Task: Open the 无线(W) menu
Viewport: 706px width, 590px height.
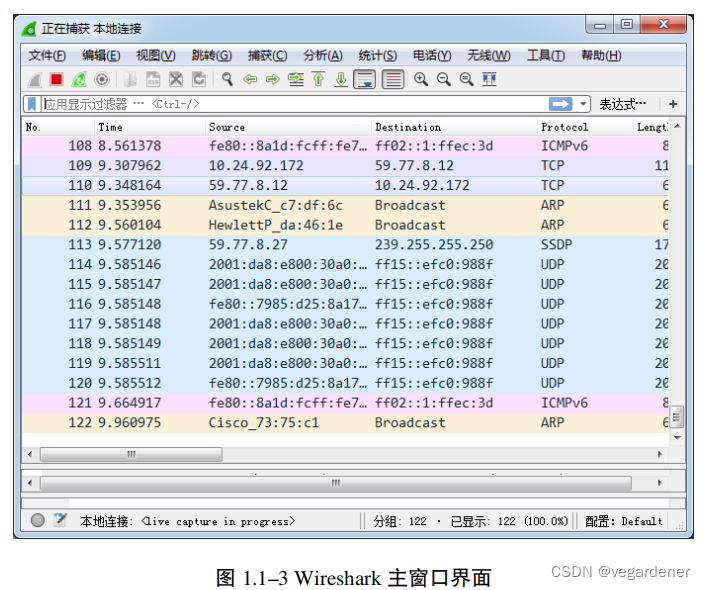Action: (489, 55)
